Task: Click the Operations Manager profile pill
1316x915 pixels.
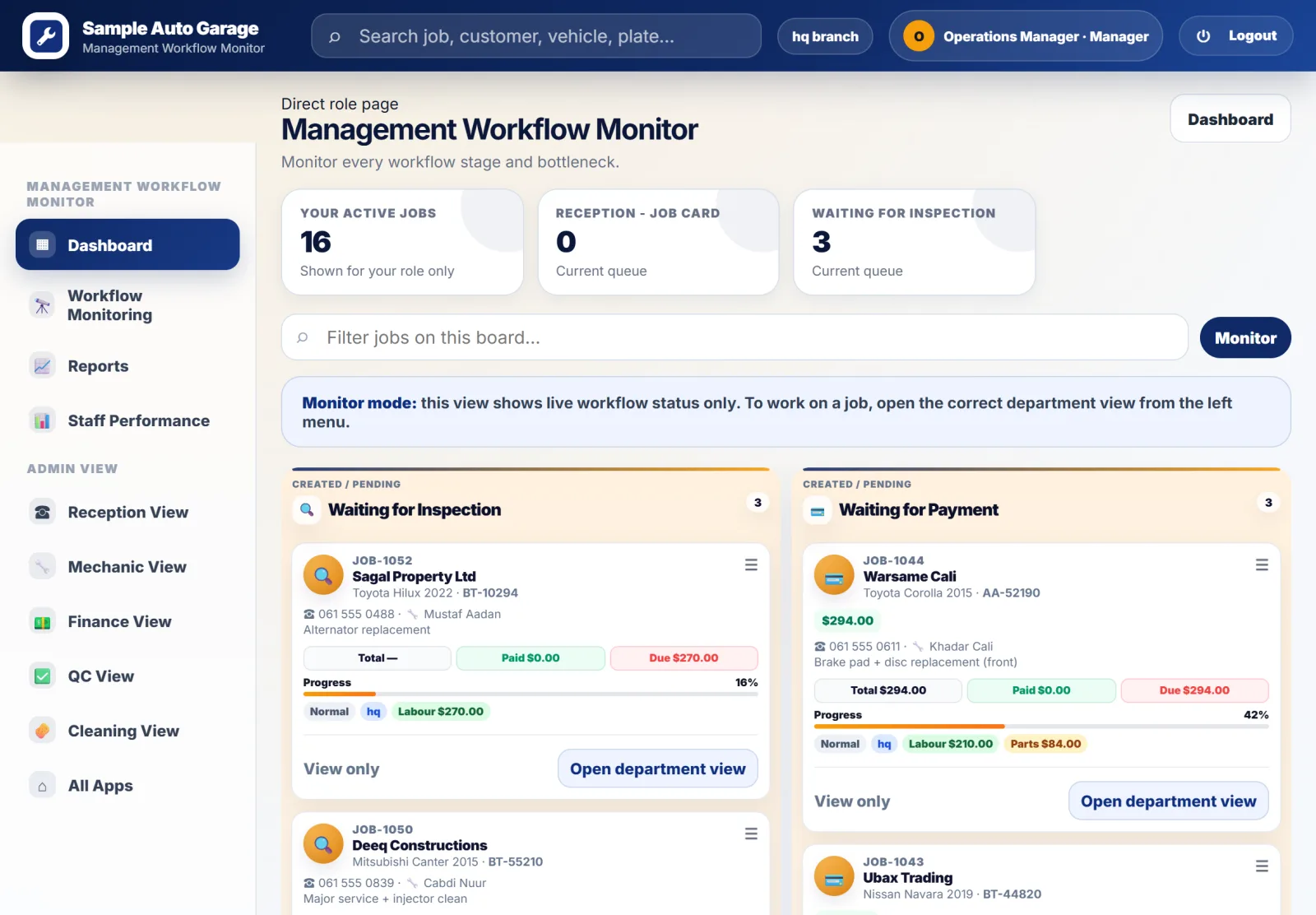Action: point(1026,36)
